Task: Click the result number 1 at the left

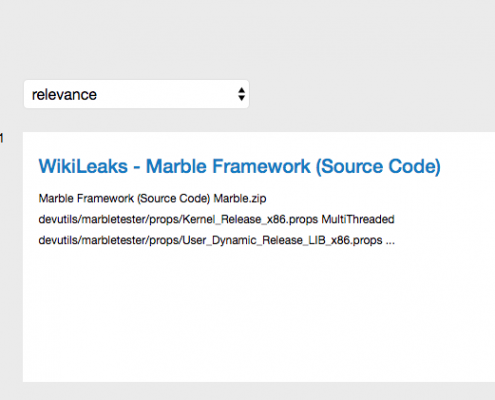Action: pyautogui.click(x=2, y=138)
